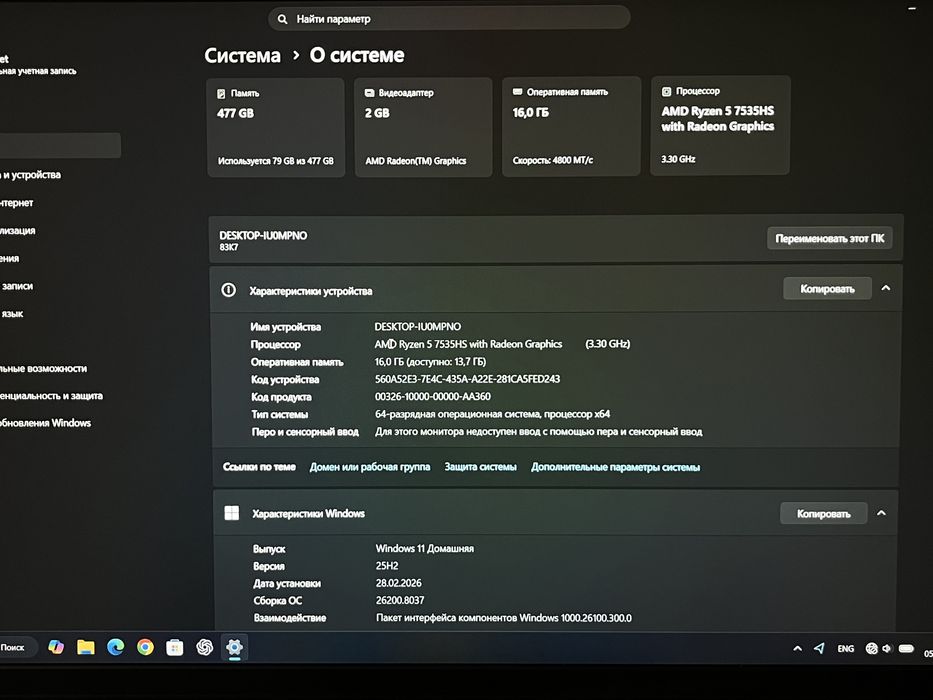Click the magnifier icon in Найти параметр
The width and height of the screenshot is (933, 700).
coord(283,19)
